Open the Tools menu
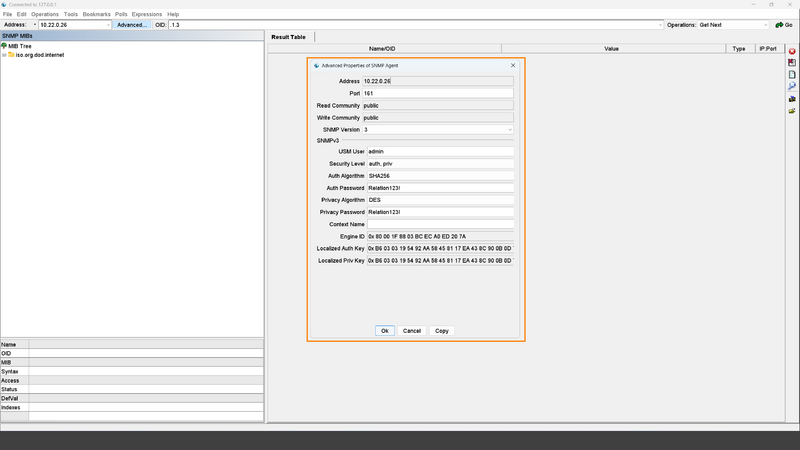The image size is (800, 450). (71, 14)
